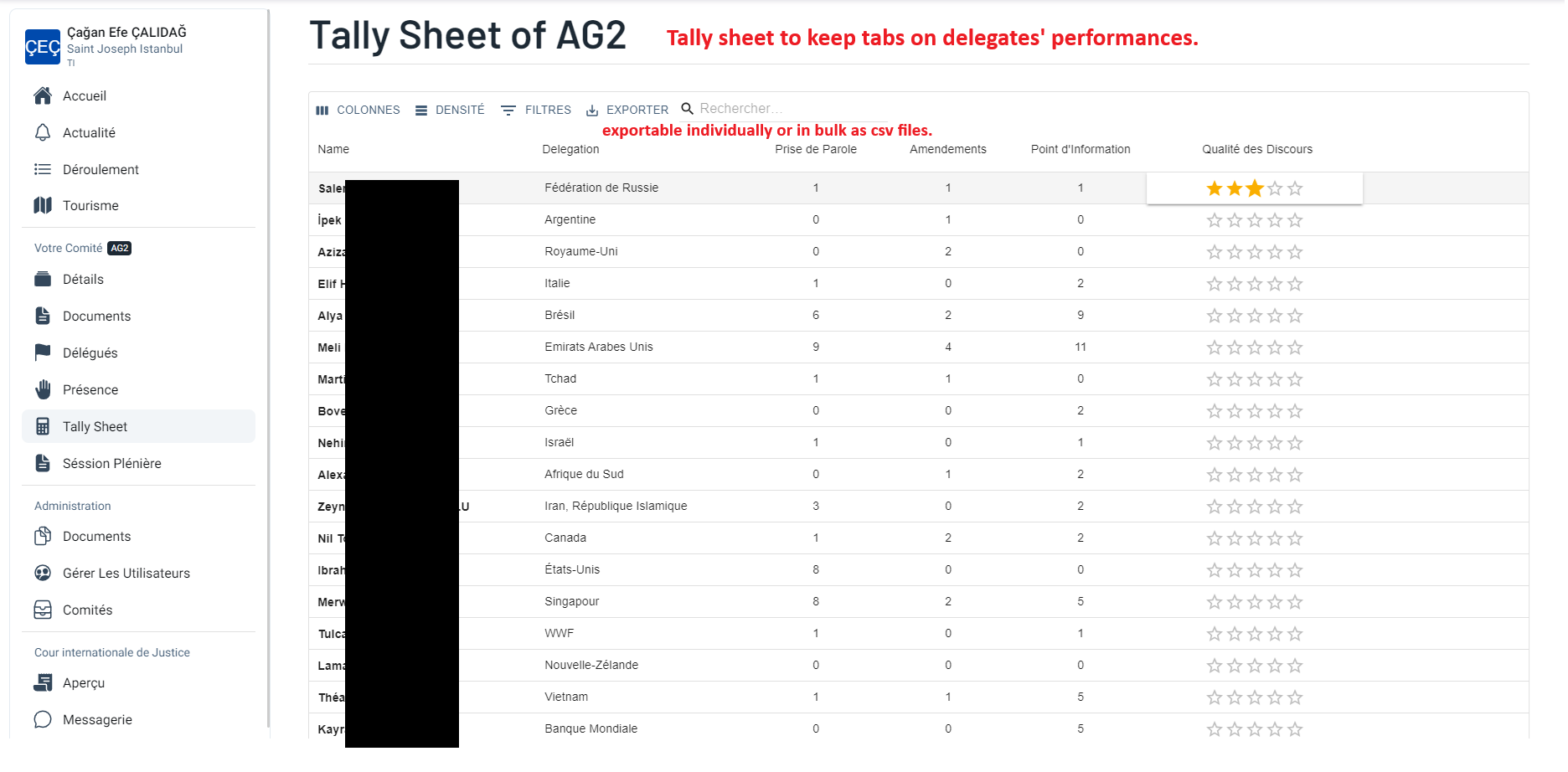The height and width of the screenshot is (772, 1568).
Task: View committee Délégués with the flag icon
Action: point(90,353)
